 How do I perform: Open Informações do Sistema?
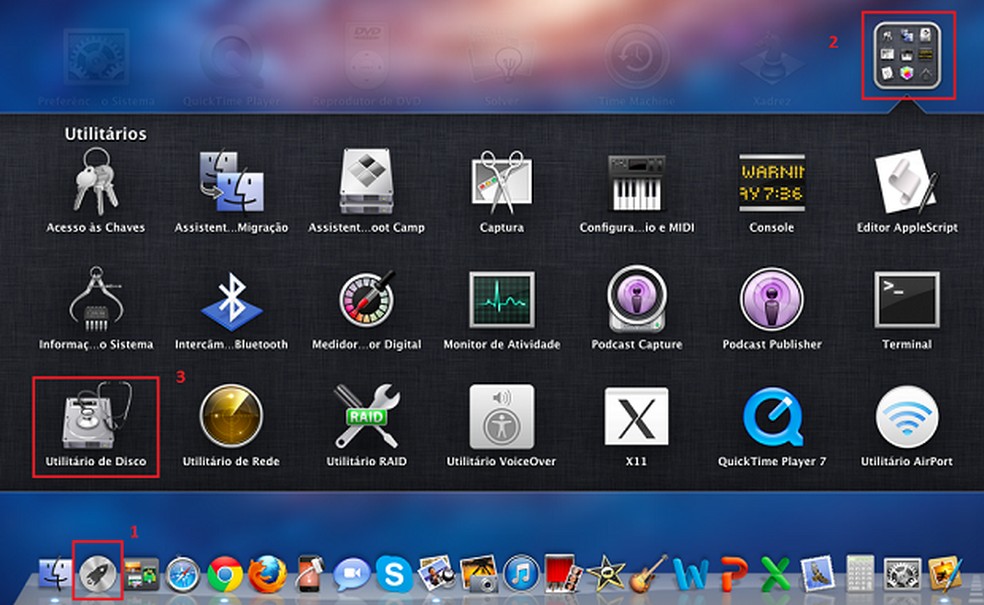[x=94, y=305]
